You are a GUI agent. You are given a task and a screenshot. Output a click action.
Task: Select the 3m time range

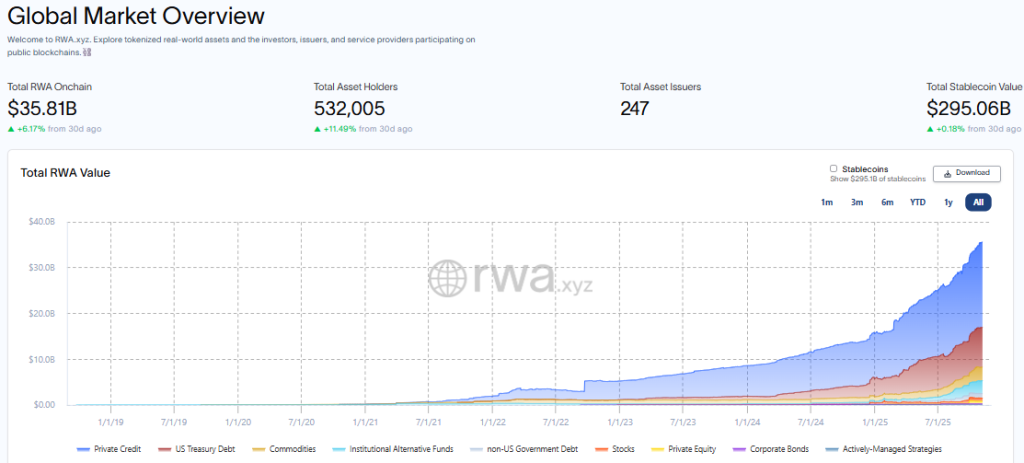[x=857, y=202]
